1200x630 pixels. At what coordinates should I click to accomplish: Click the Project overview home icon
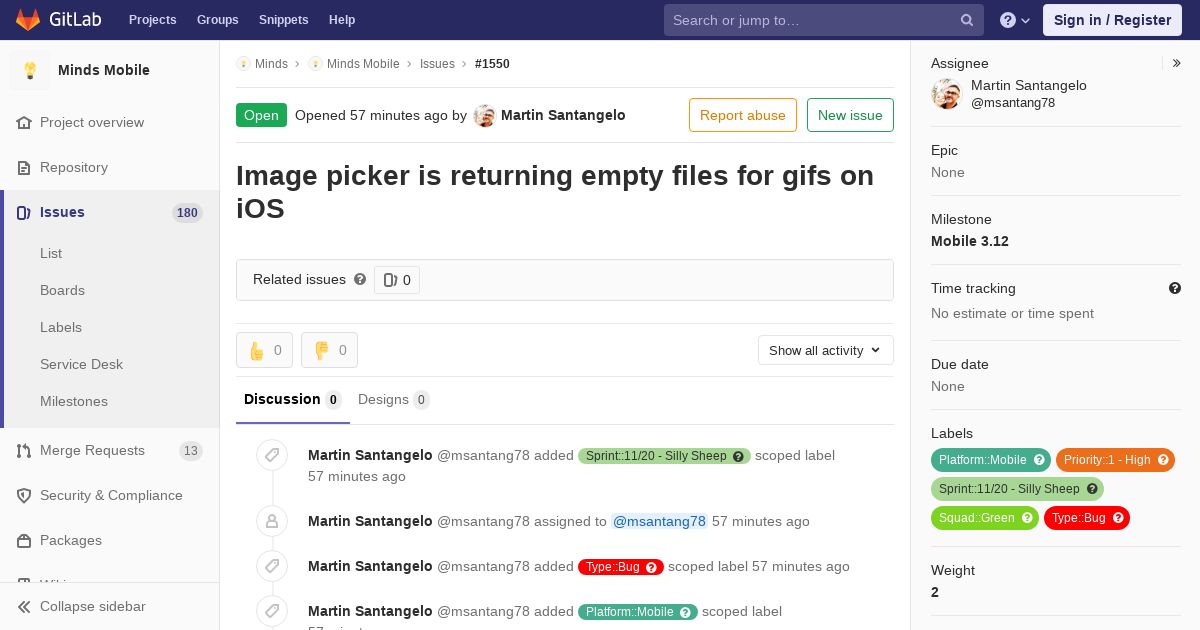coord(24,122)
